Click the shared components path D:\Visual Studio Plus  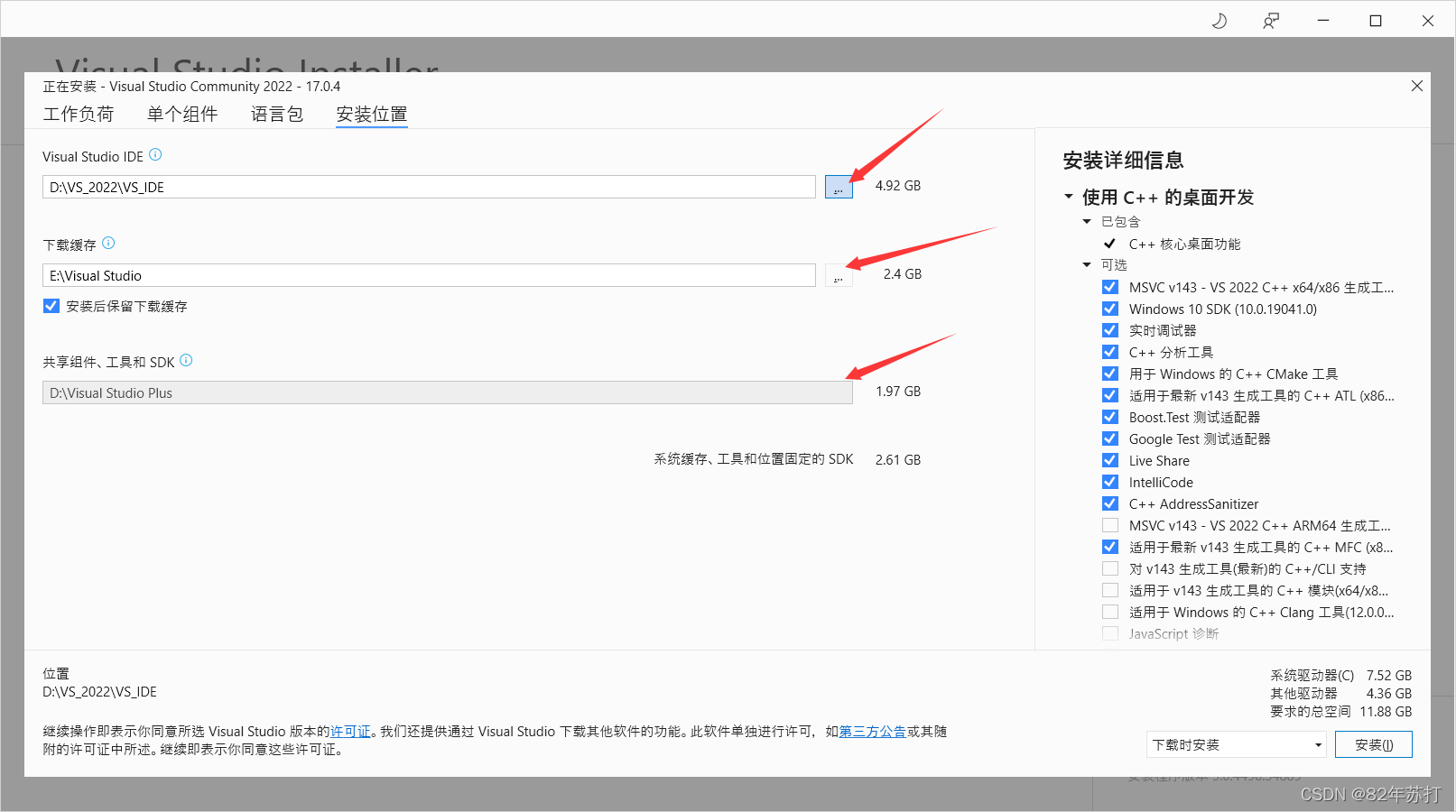[x=448, y=392]
